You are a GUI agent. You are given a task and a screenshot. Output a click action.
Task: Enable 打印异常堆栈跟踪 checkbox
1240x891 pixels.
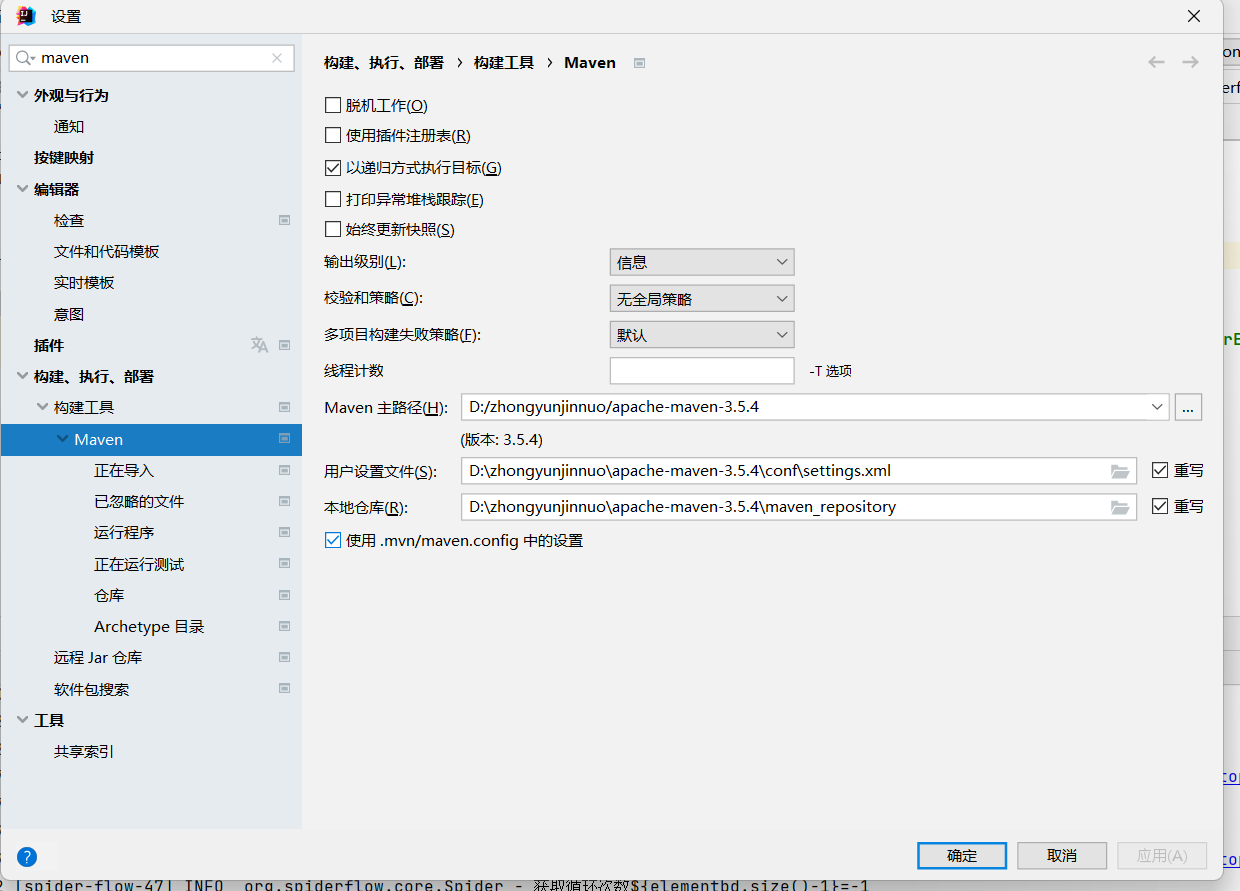333,199
